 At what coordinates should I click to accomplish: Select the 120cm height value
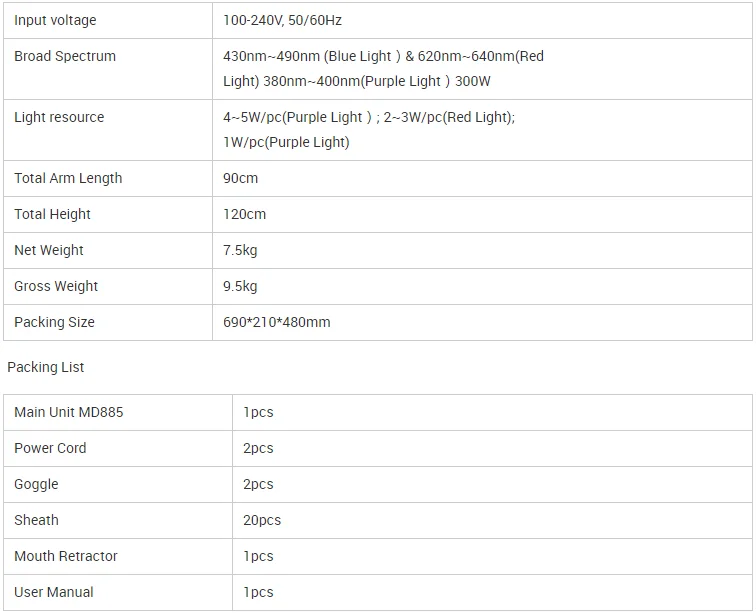pyautogui.click(x=245, y=214)
